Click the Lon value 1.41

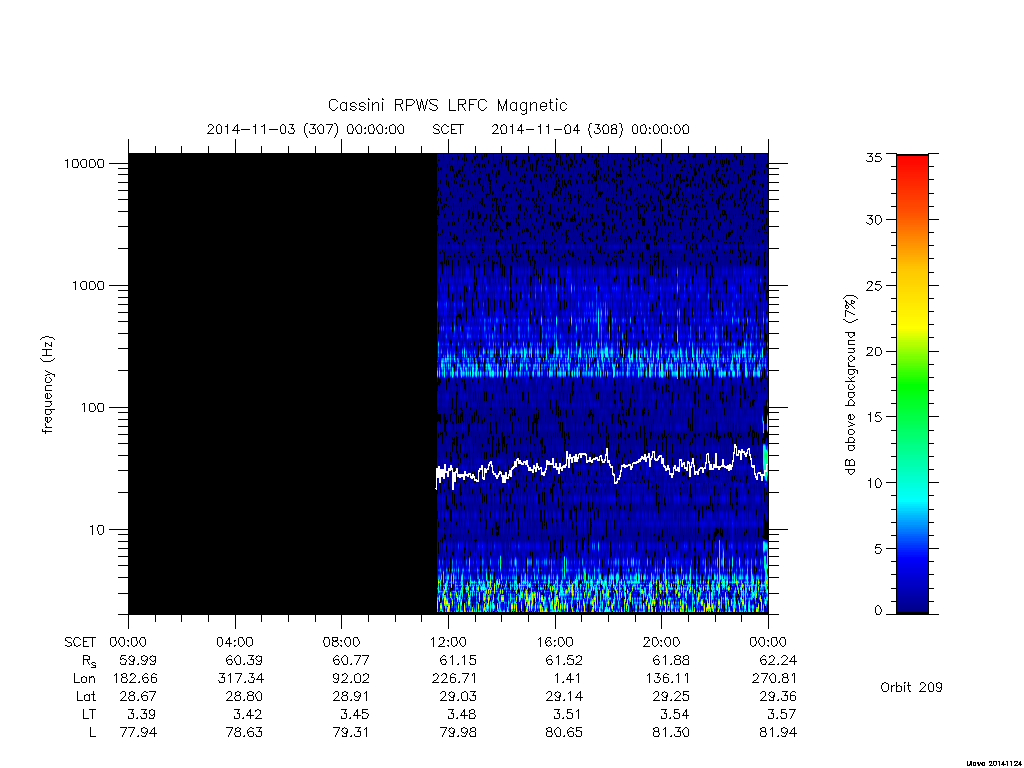point(567,679)
